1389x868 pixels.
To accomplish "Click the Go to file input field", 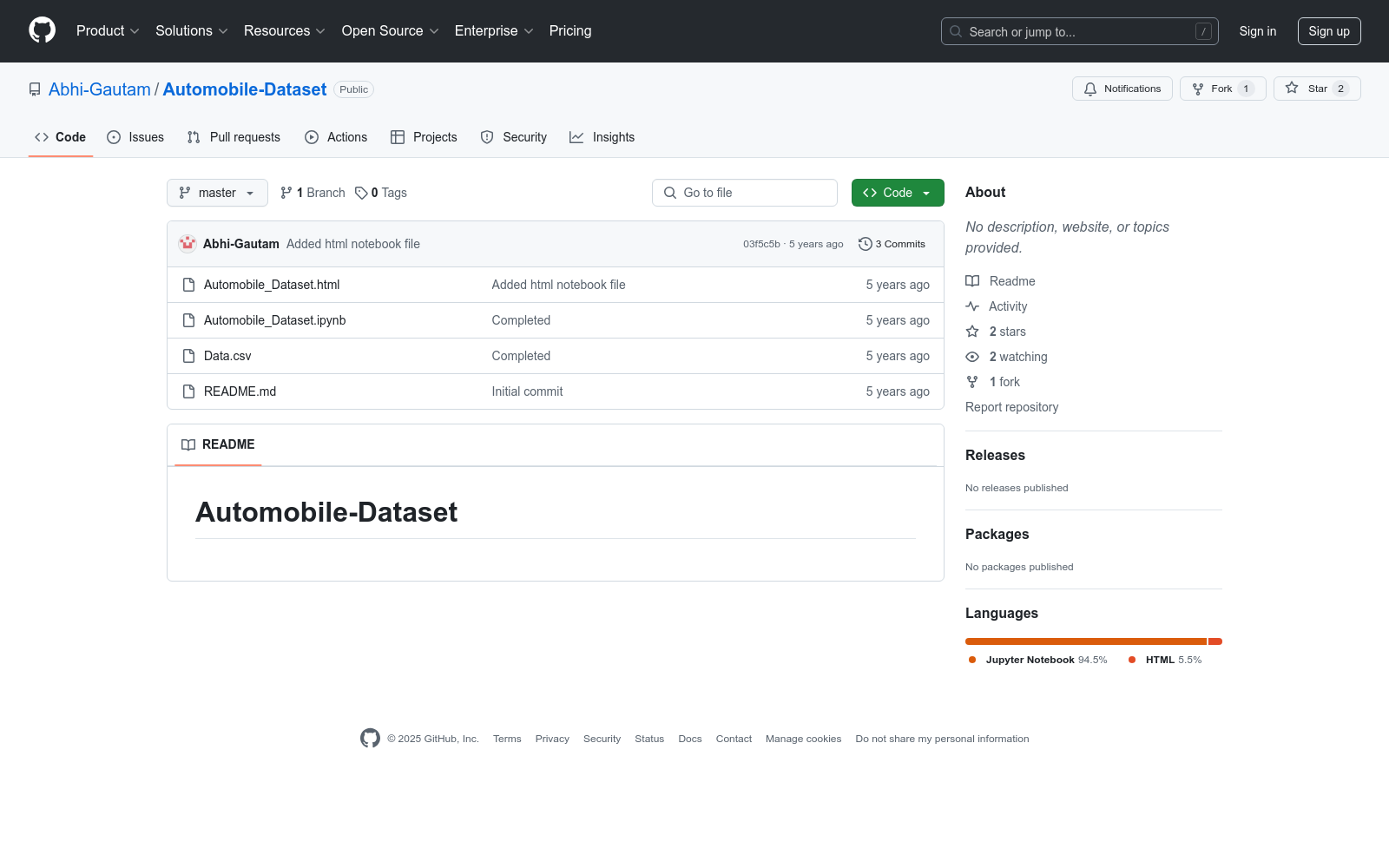I will click(x=745, y=193).
